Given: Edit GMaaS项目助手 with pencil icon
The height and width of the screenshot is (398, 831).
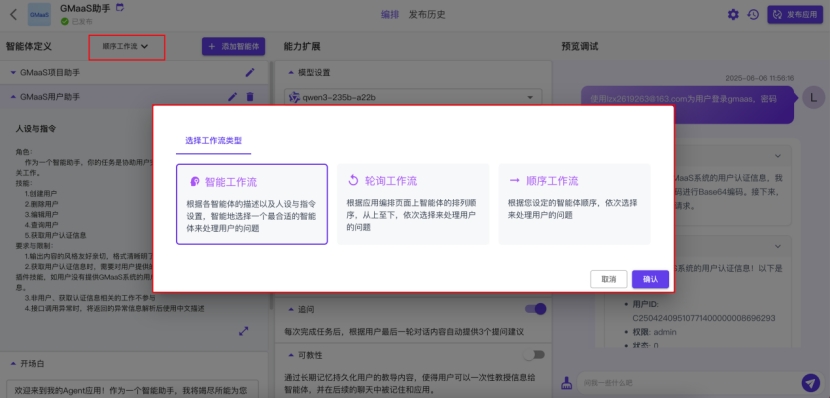Looking at the screenshot, I should tap(250, 73).
